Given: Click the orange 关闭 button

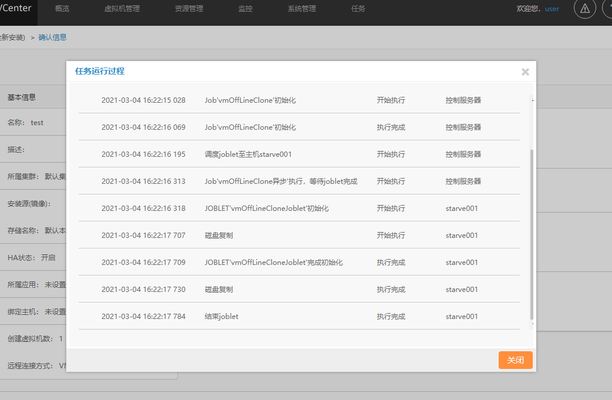Looking at the screenshot, I should 515,360.
